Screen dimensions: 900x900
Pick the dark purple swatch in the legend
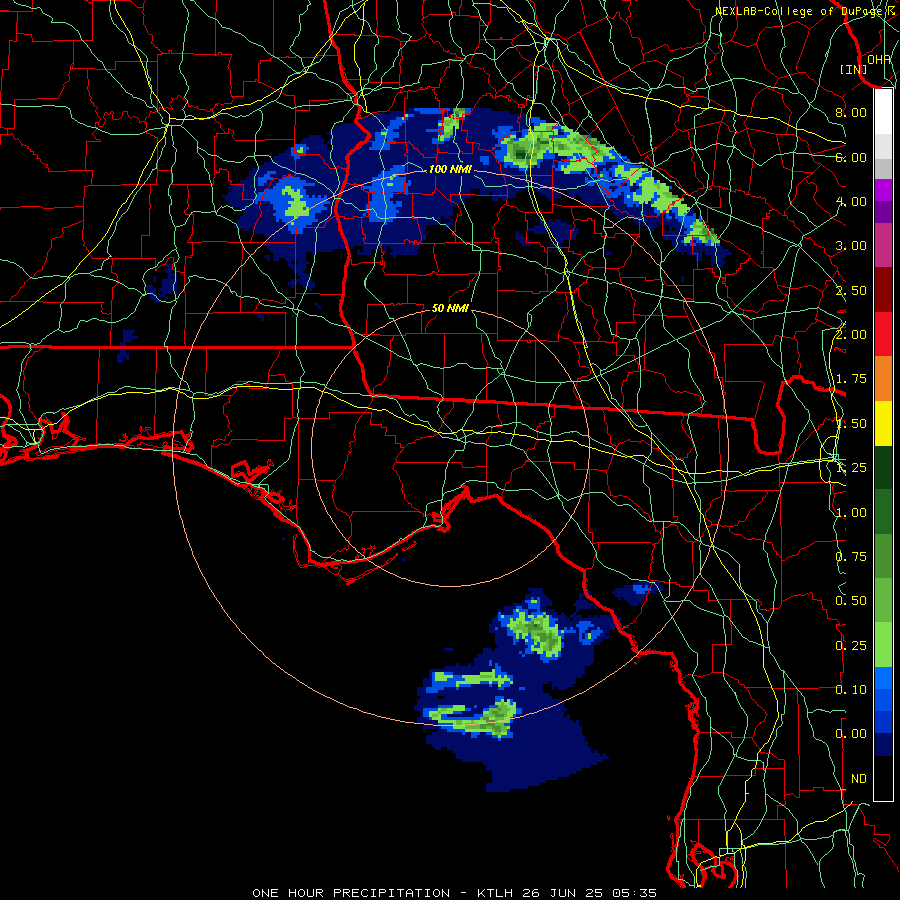[x=883, y=212]
